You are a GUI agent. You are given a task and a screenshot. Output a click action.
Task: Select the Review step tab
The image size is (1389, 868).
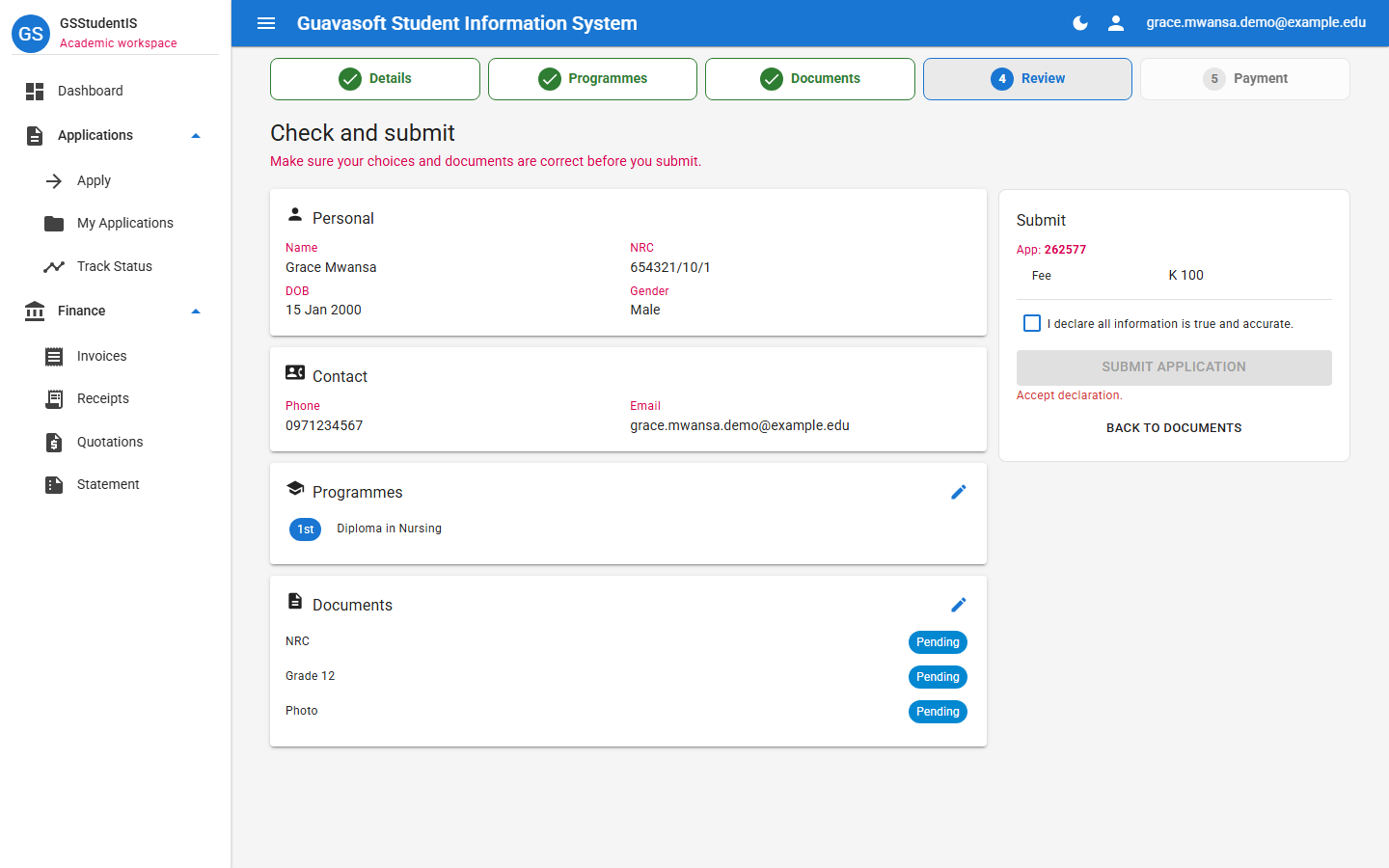(x=1027, y=79)
